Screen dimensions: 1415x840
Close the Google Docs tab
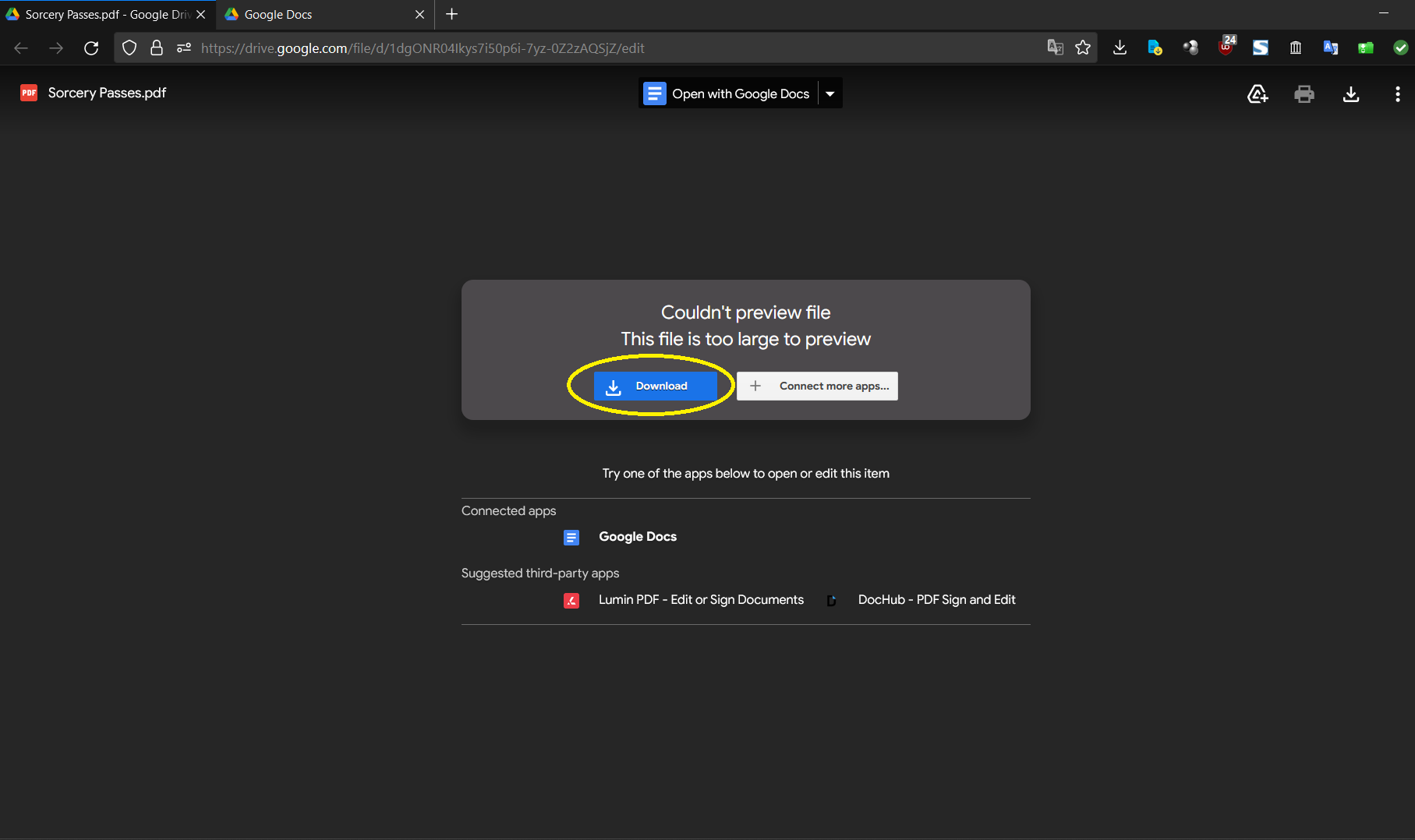(419, 14)
